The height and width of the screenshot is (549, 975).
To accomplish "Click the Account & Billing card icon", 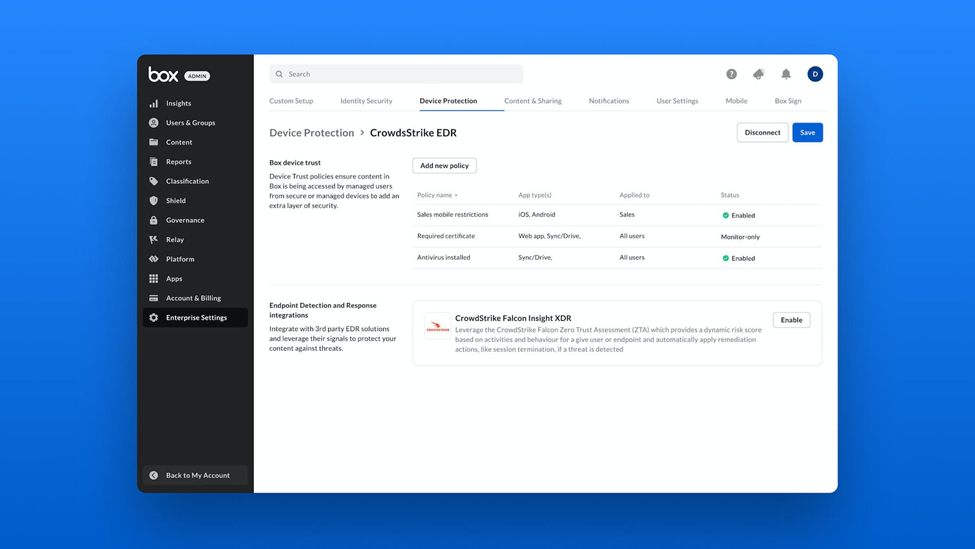I will (x=154, y=298).
